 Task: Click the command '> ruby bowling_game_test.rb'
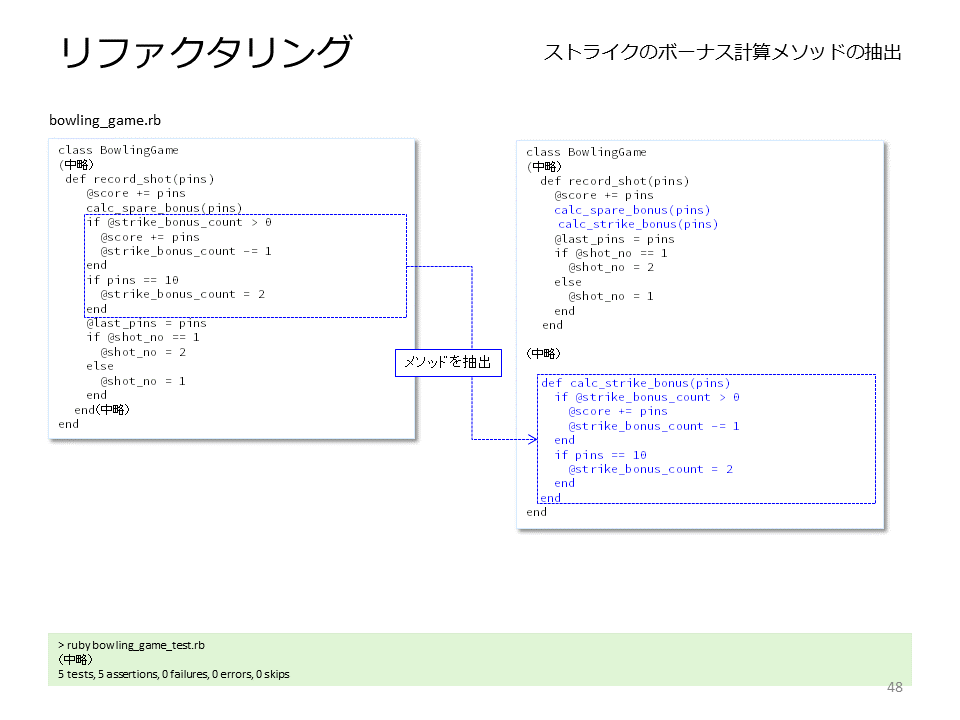132,645
